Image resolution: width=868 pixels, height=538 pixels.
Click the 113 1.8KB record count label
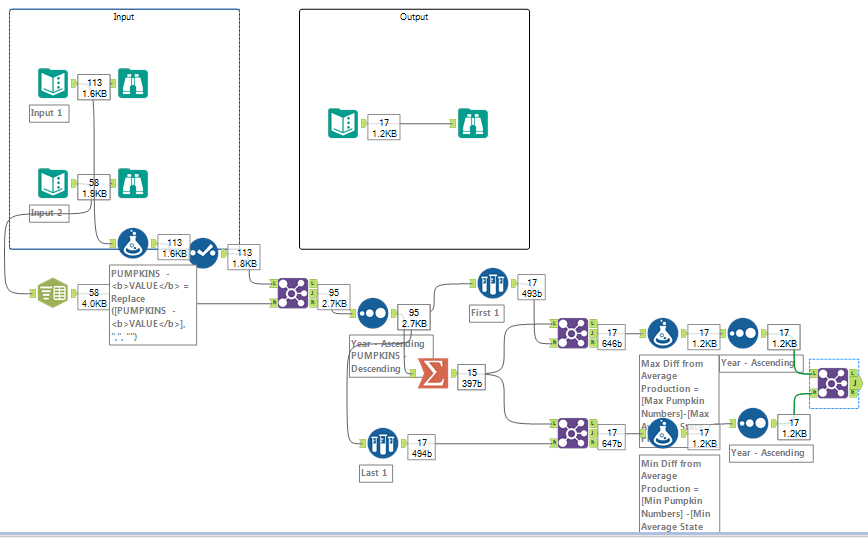point(244,257)
